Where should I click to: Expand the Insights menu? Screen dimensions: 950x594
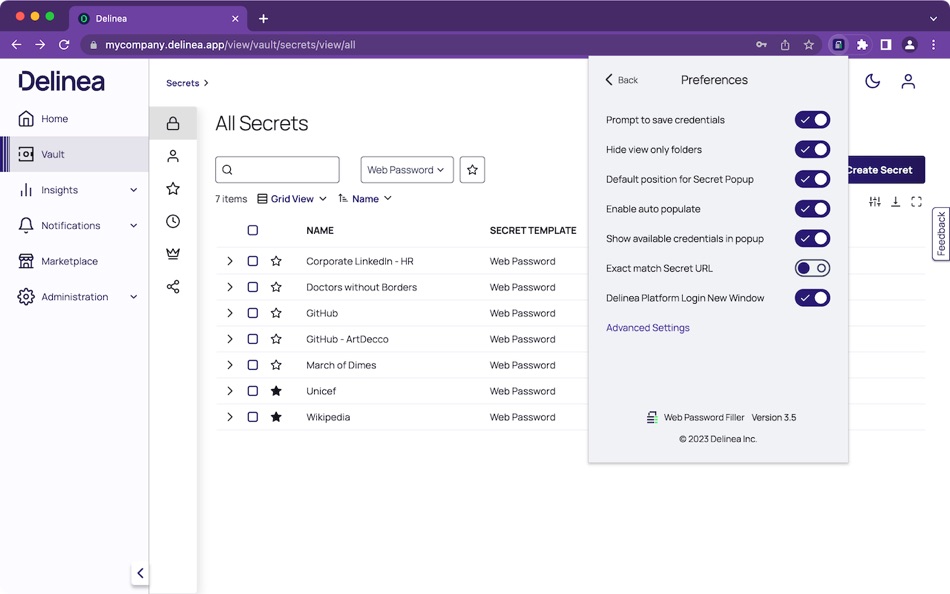133,190
